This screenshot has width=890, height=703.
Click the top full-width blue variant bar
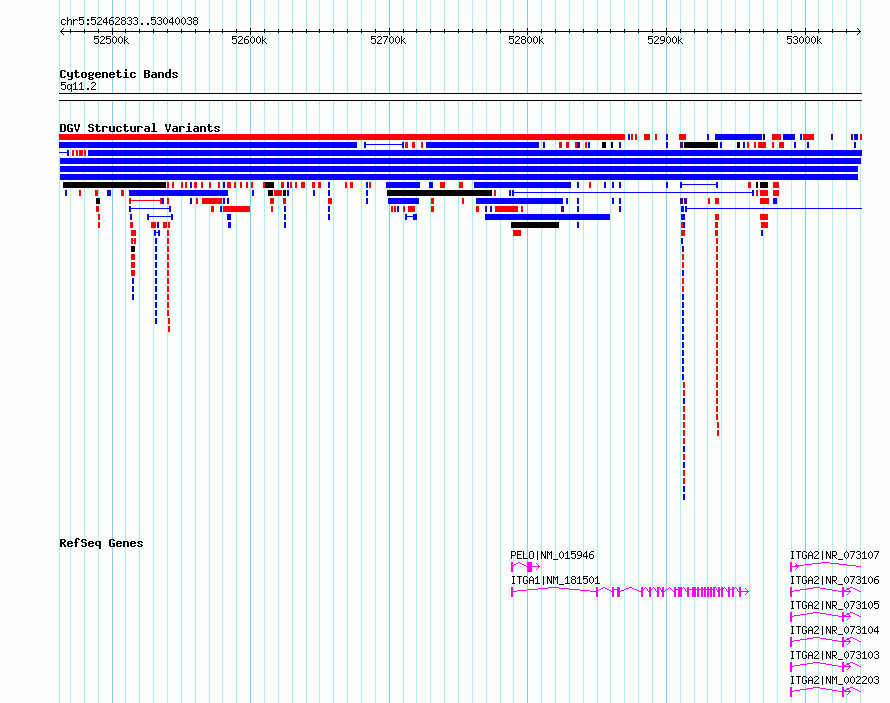[x=475, y=153]
